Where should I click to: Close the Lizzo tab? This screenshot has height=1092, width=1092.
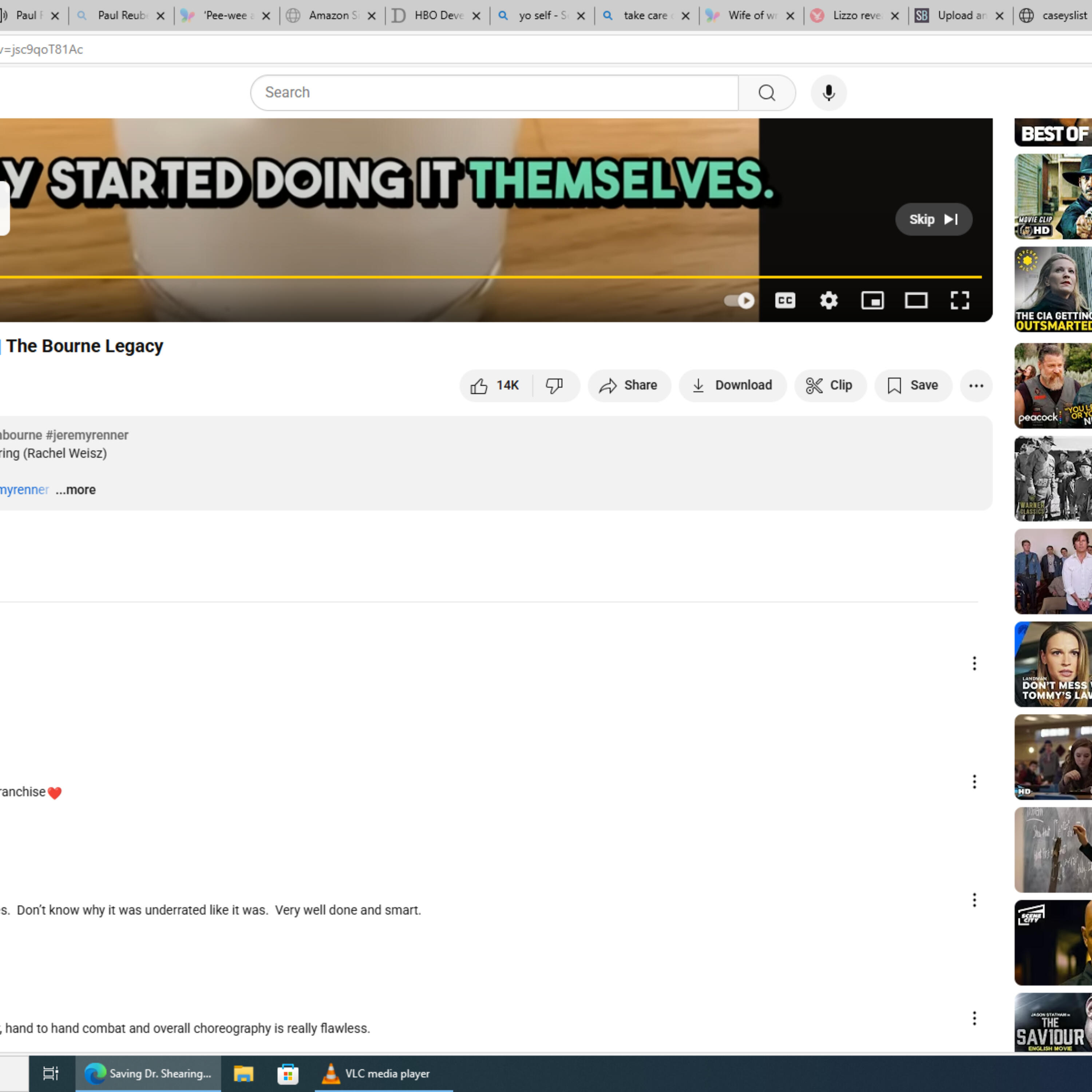(895, 16)
